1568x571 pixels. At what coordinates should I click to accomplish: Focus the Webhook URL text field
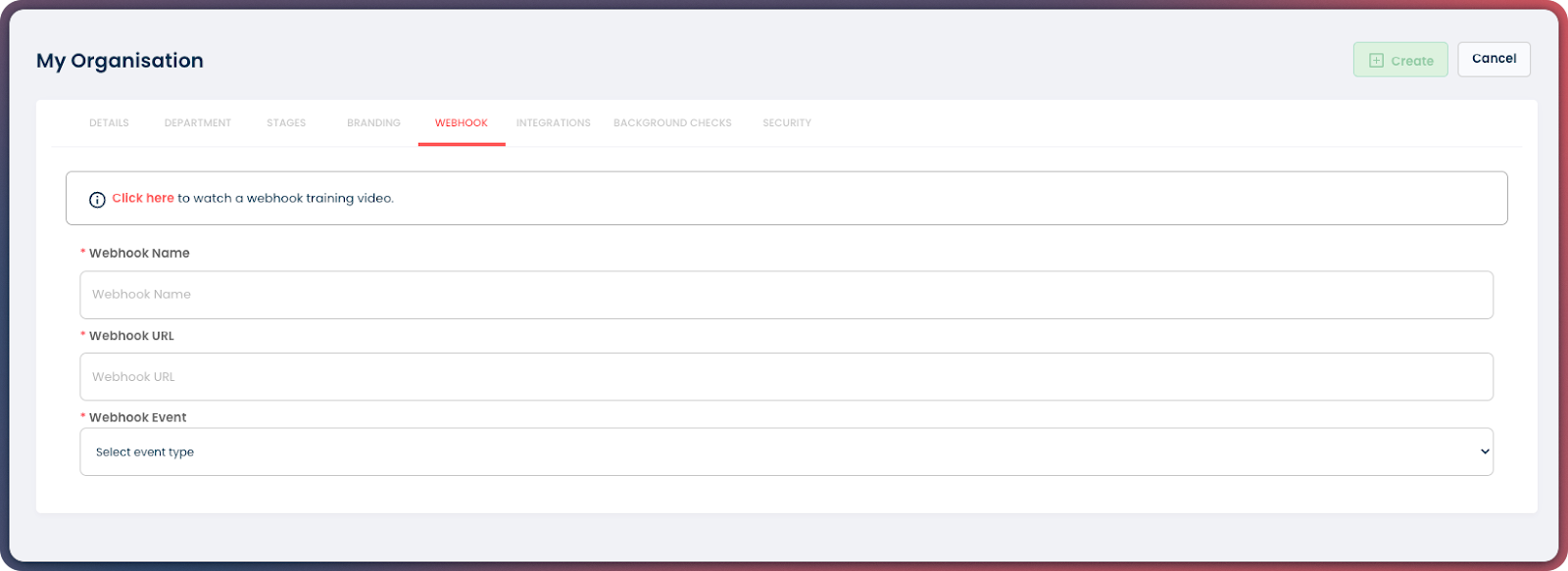[784, 377]
